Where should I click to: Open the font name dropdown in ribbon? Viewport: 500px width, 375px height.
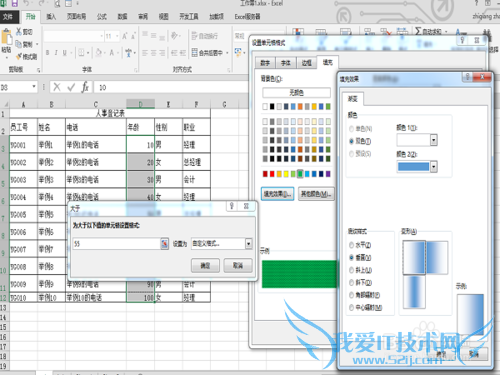[101, 36]
